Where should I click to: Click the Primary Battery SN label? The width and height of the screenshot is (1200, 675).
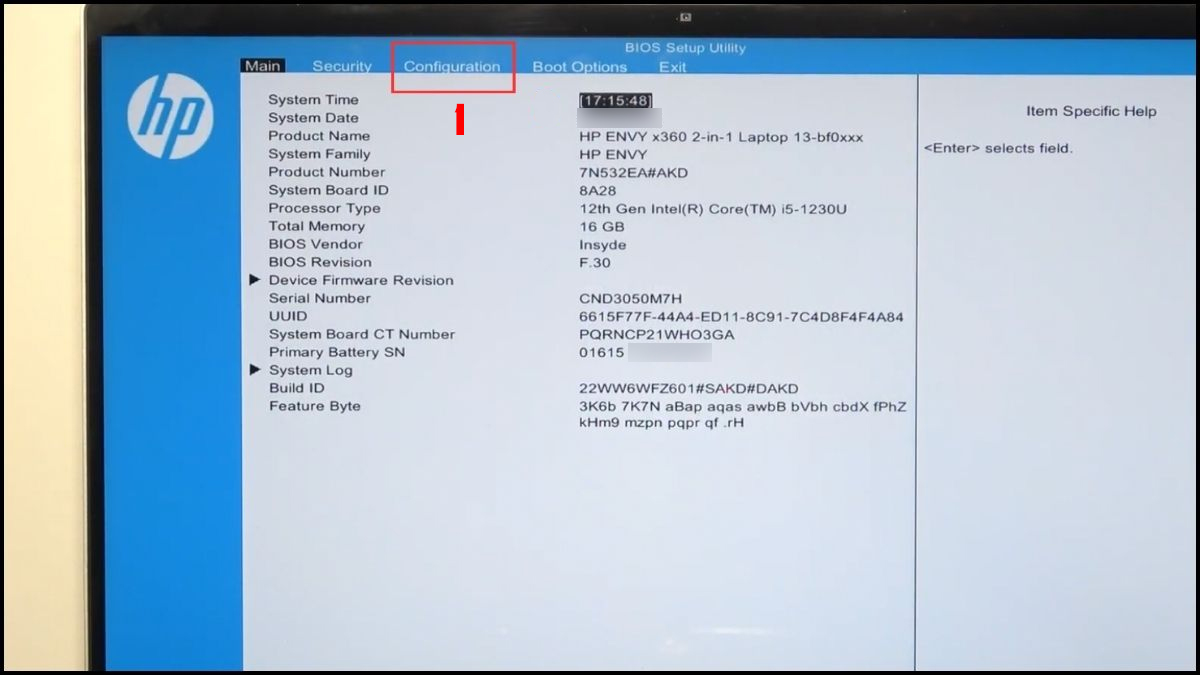point(336,352)
